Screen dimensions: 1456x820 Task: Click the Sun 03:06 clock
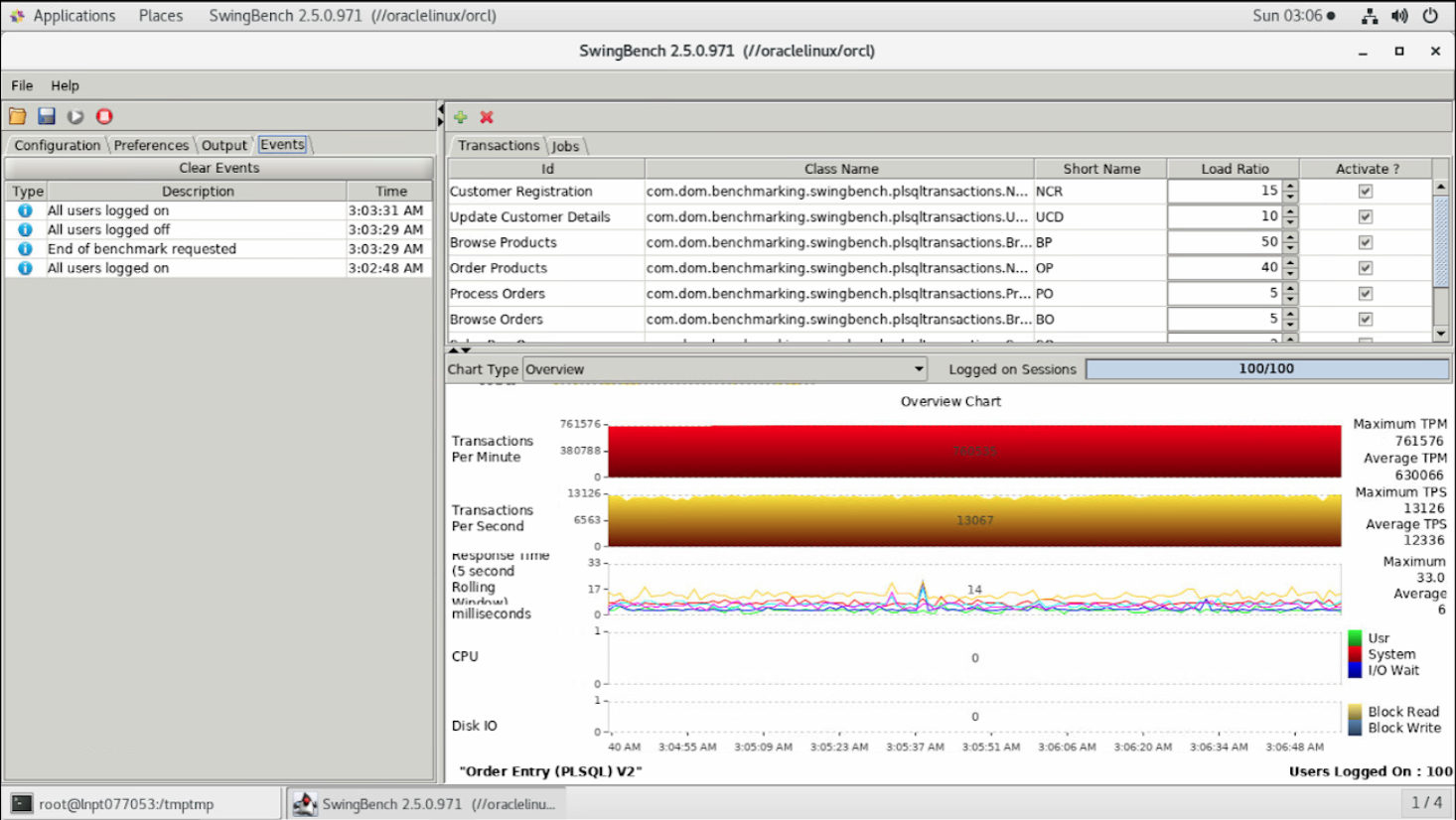click(x=1287, y=16)
